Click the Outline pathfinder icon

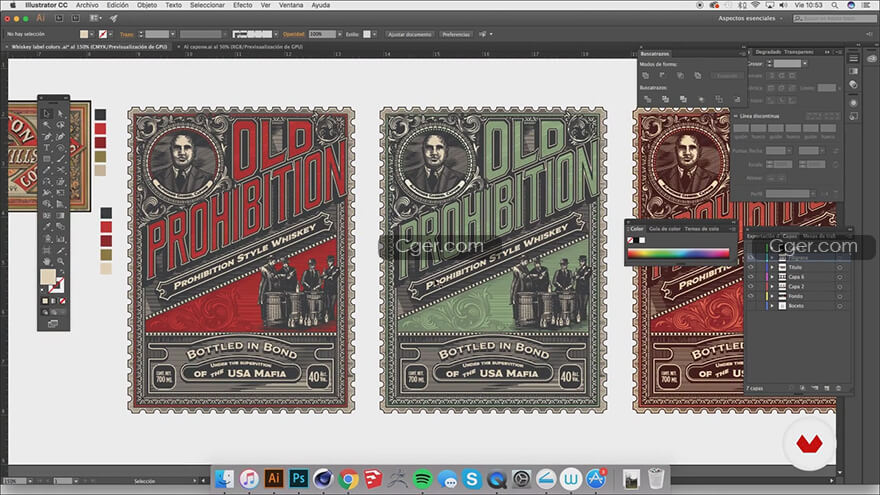tap(719, 99)
